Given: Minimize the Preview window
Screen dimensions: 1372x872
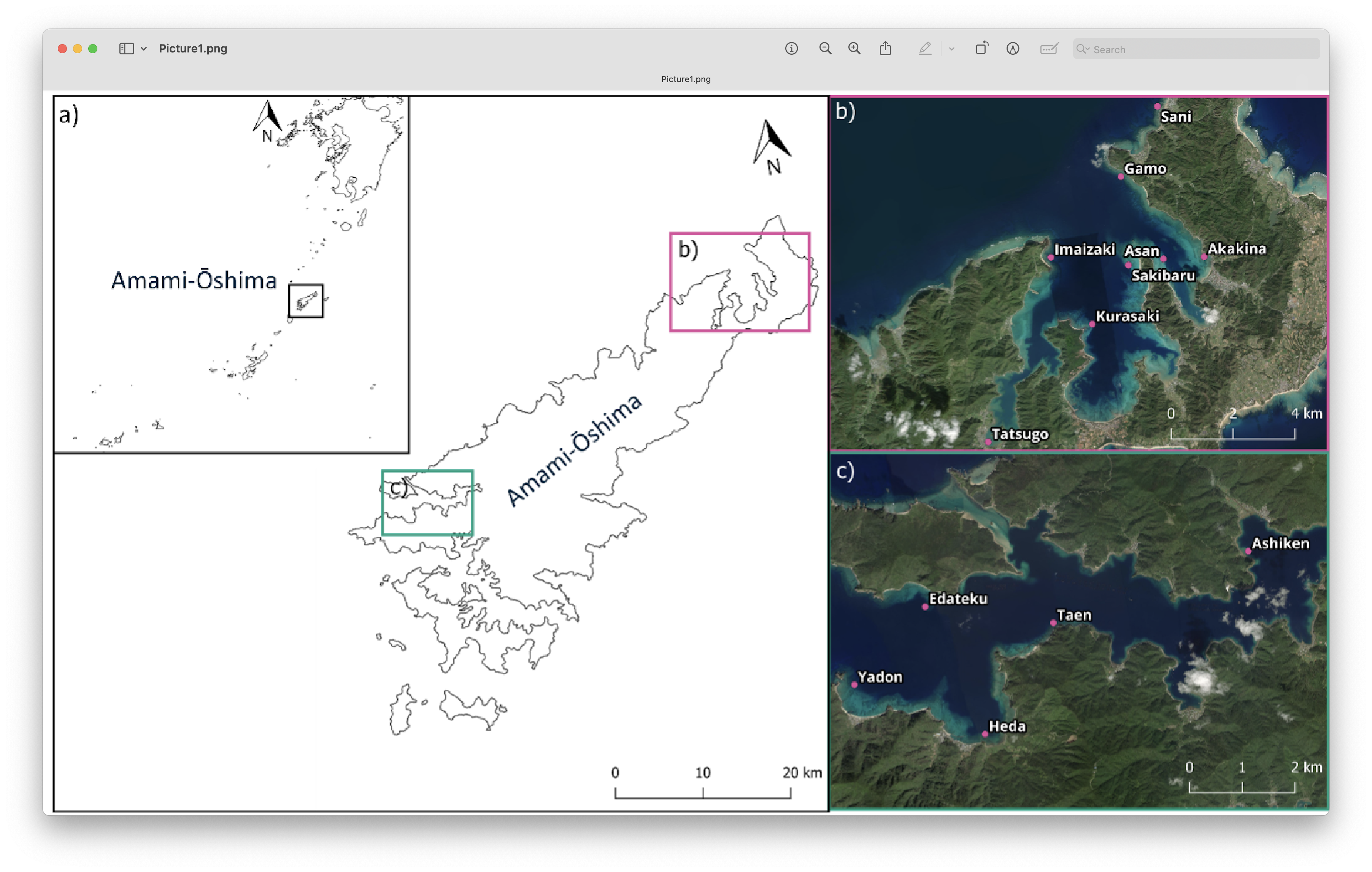Looking at the screenshot, I should click(78, 49).
